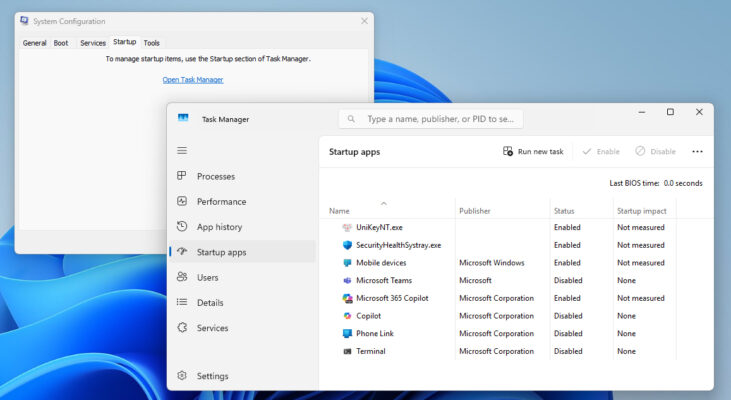Switch to the Boot tab
The width and height of the screenshot is (731, 400).
(x=61, y=43)
